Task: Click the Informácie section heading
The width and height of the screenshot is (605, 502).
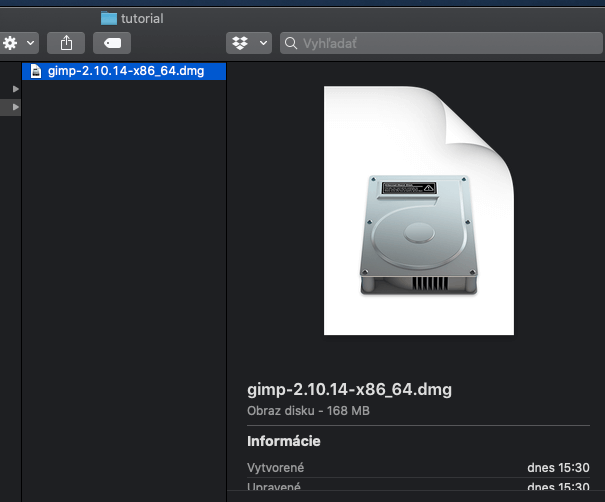Action: [x=284, y=441]
